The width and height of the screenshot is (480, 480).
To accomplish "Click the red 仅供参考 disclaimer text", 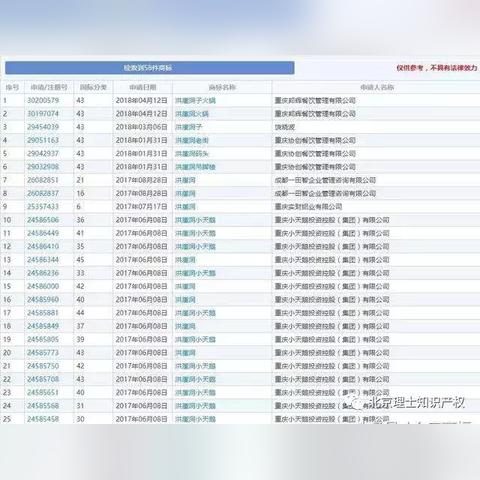I will [437, 68].
